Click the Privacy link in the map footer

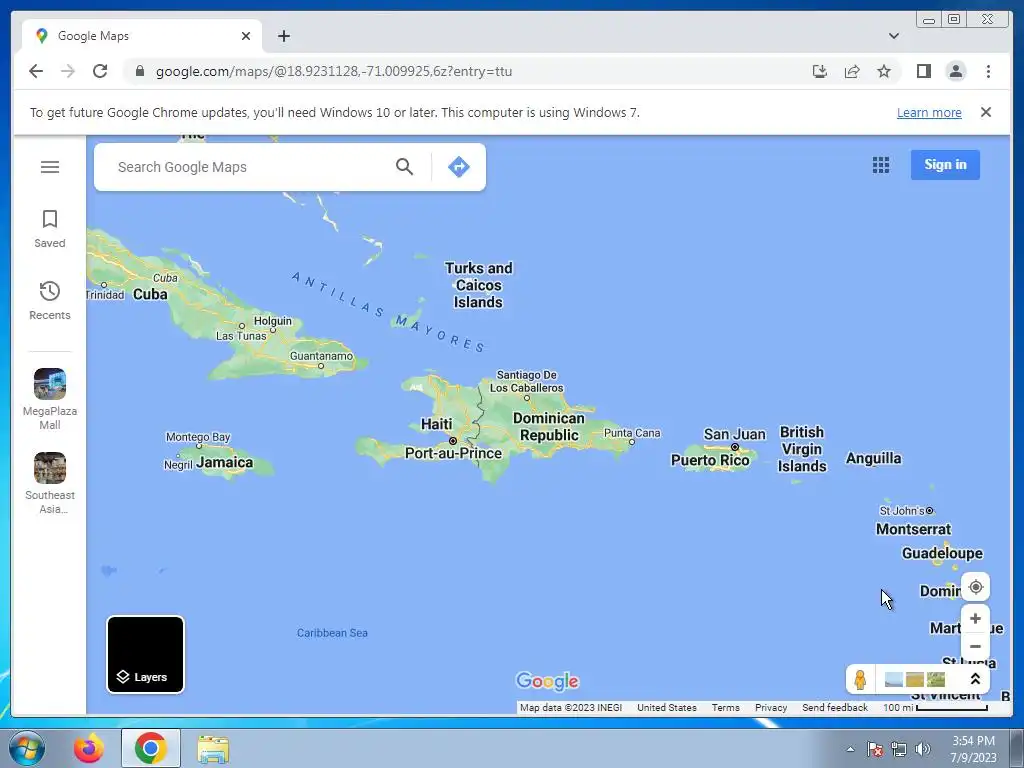click(x=771, y=707)
